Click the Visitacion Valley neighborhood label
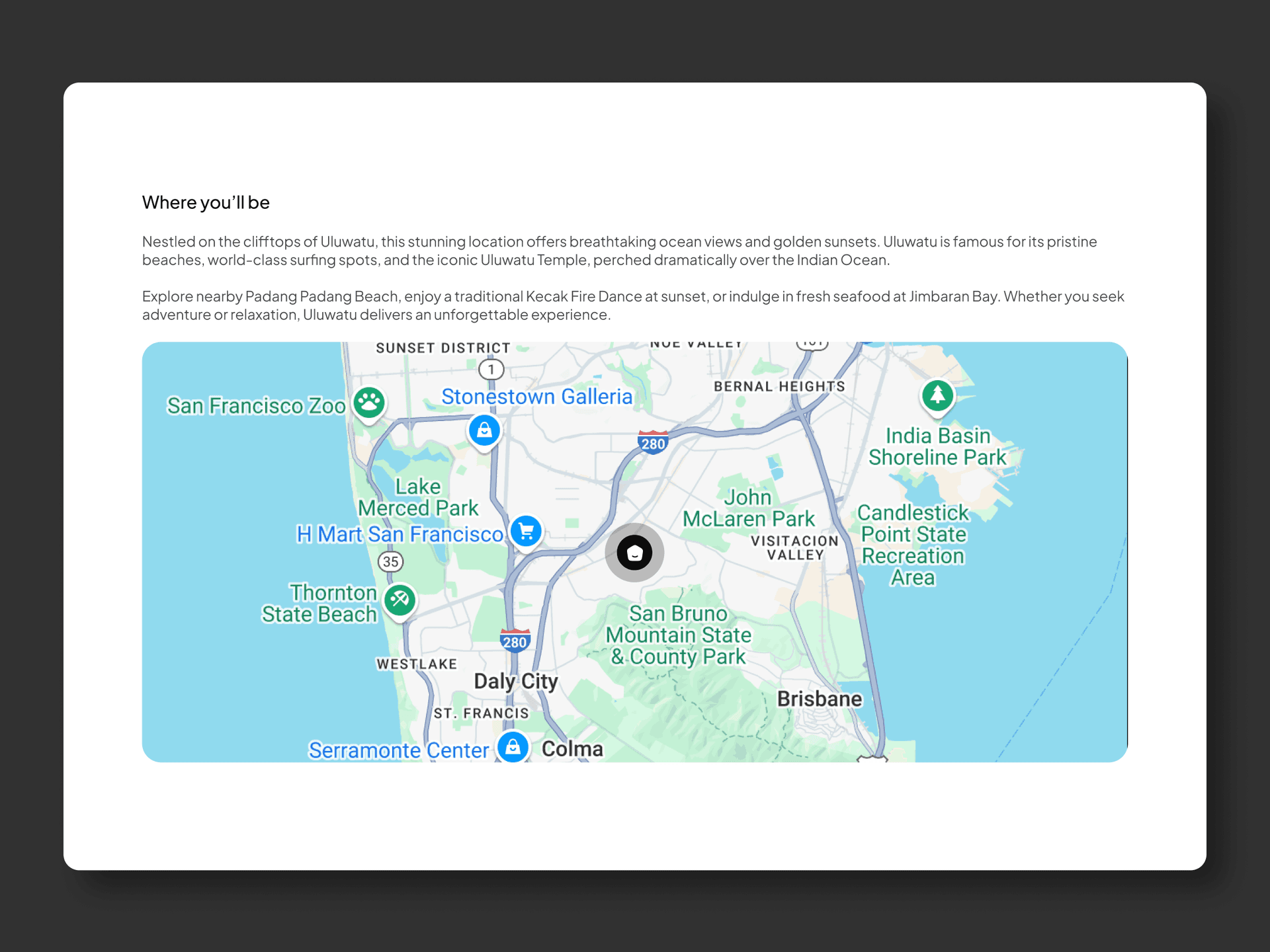This screenshot has width=1270, height=952. click(x=795, y=548)
